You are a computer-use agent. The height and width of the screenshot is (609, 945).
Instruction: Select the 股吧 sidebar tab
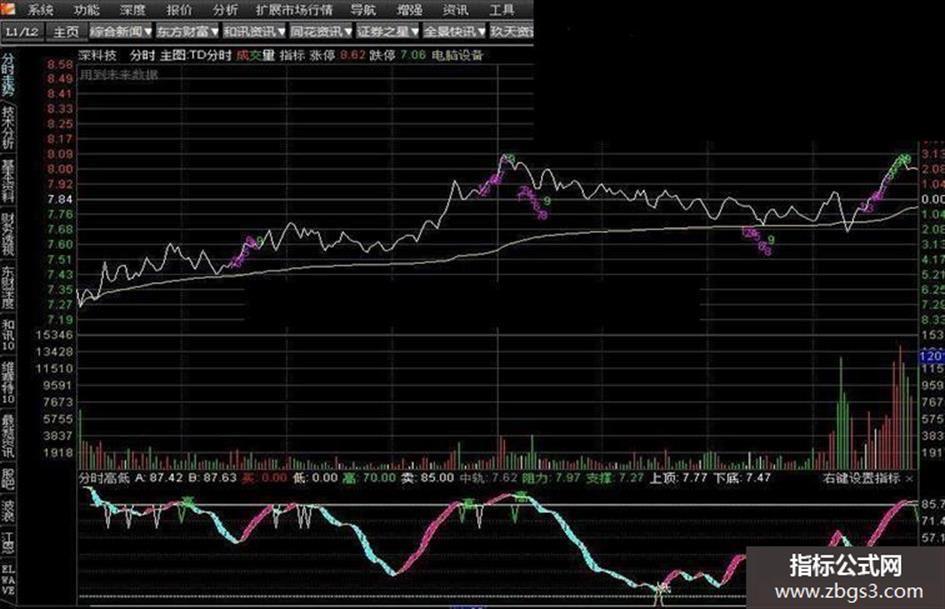tap(8, 479)
